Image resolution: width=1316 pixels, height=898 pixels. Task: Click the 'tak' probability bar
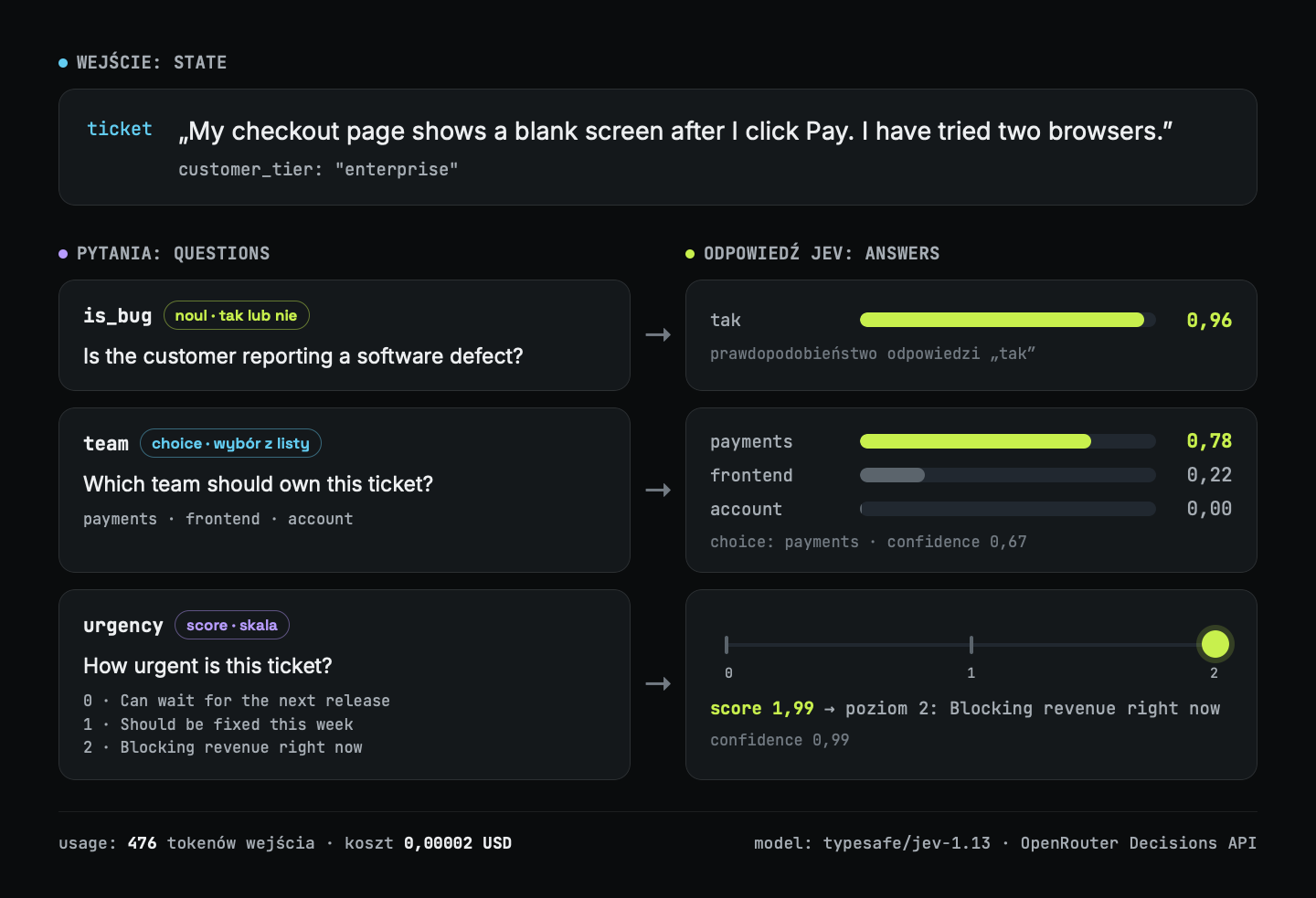(1007, 320)
